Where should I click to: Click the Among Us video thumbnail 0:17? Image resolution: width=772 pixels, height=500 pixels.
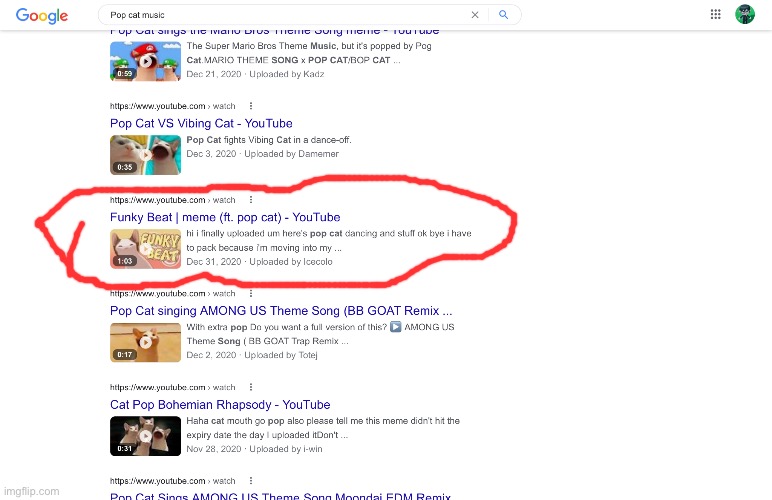tap(145, 342)
